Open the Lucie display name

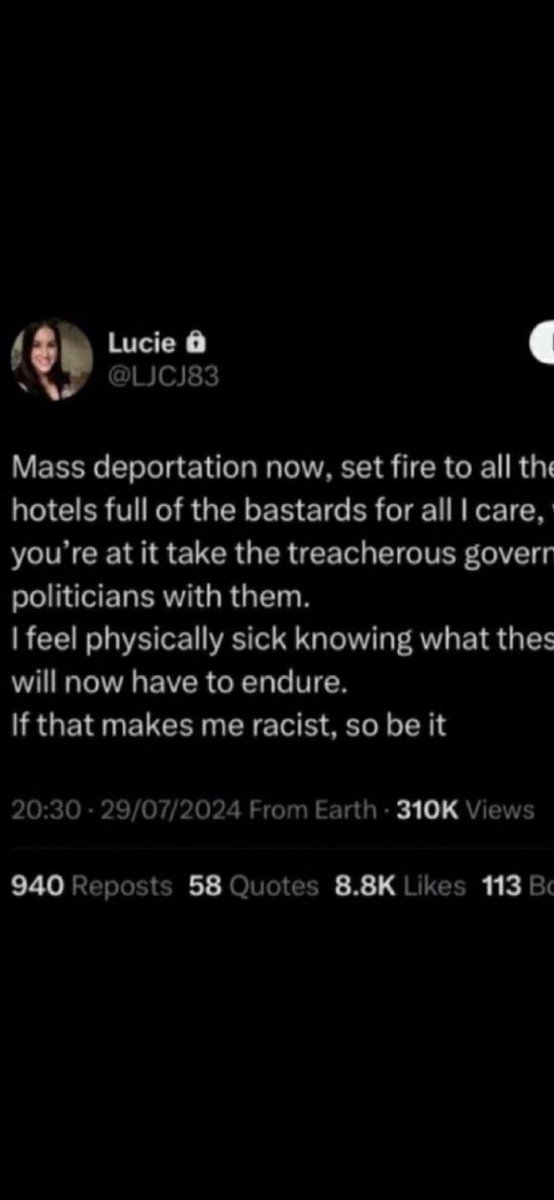click(143, 344)
